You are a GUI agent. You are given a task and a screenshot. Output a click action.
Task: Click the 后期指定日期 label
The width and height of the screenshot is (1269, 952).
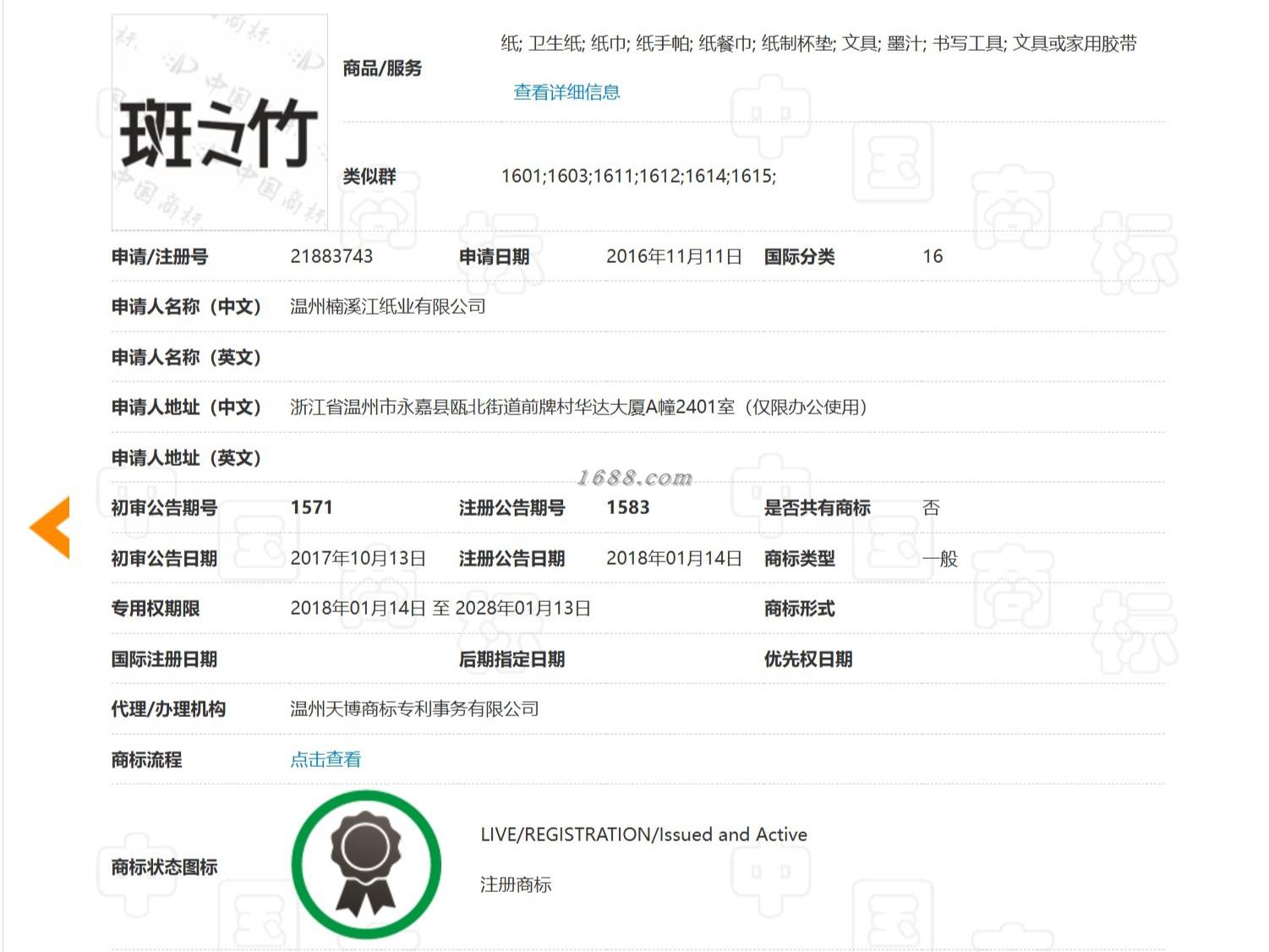coord(512,659)
